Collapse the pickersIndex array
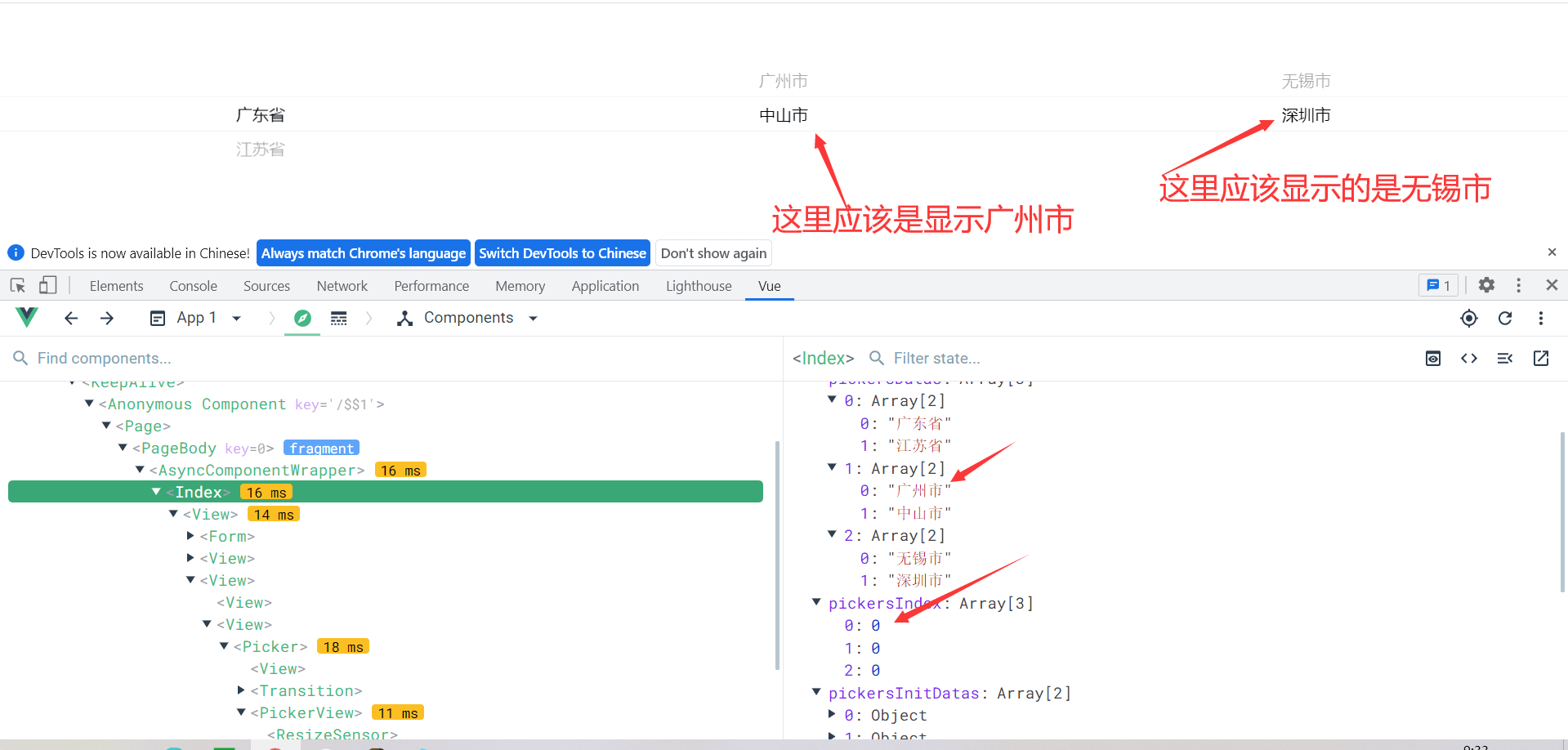This screenshot has width=1568, height=750. click(815, 603)
